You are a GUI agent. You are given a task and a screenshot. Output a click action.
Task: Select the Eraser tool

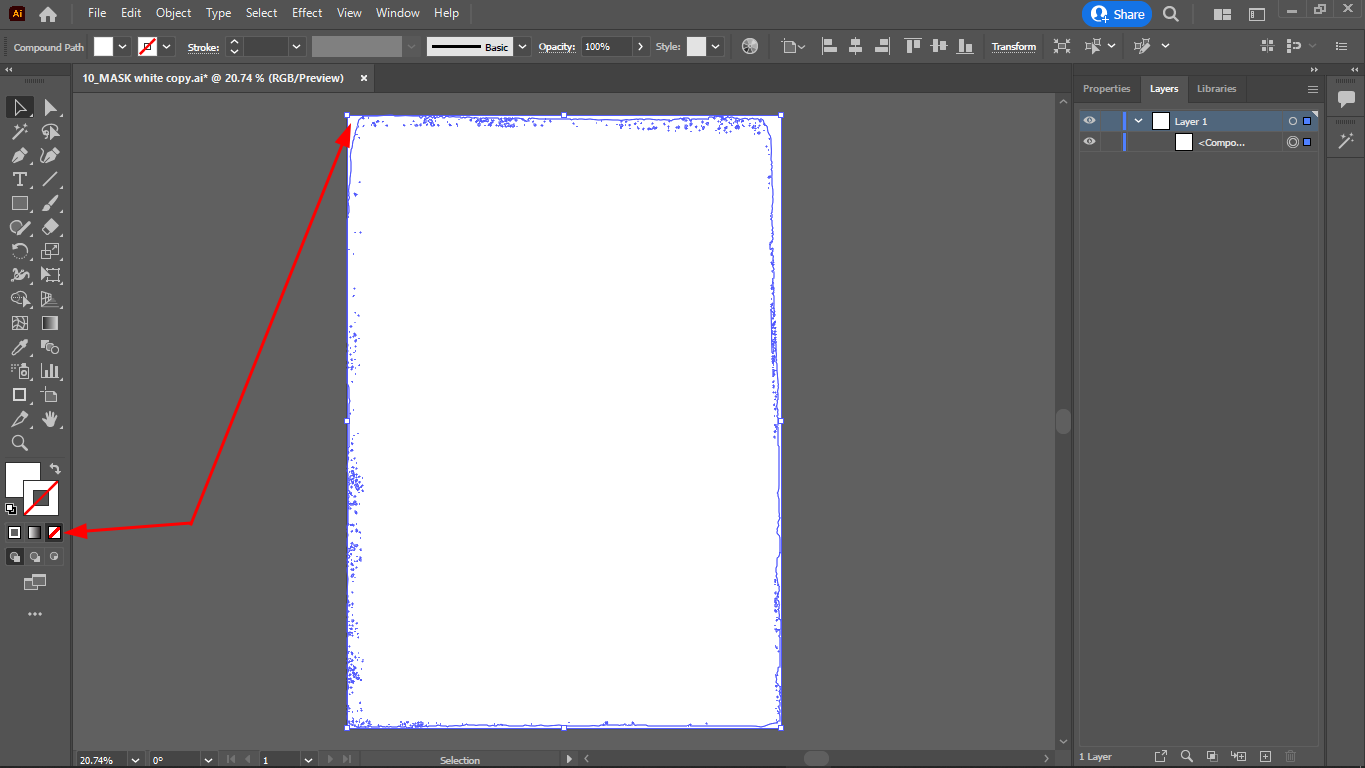51,227
